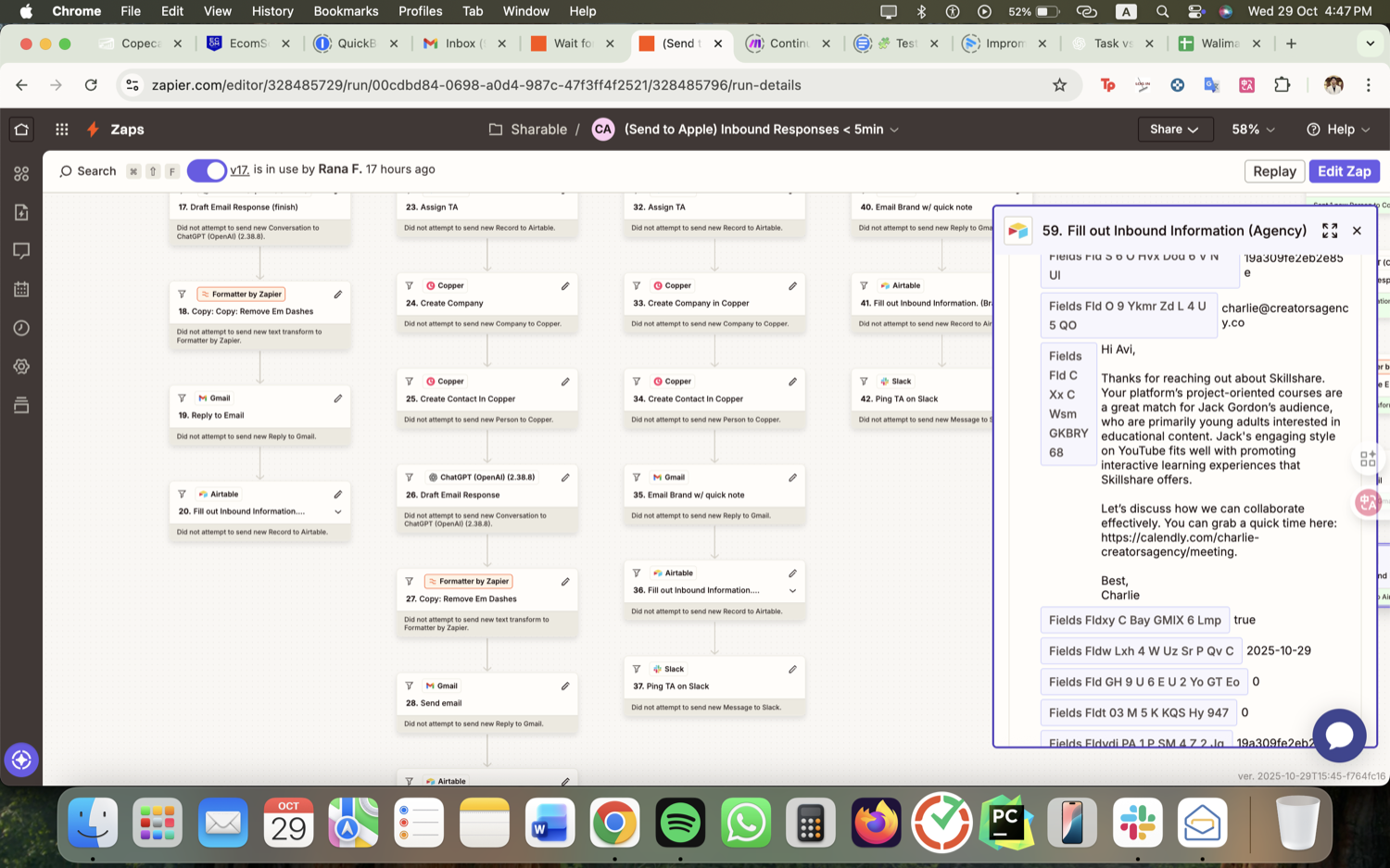Open the Bookmarks menu
Viewport: 1390px width, 868px height.
pyautogui.click(x=346, y=11)
